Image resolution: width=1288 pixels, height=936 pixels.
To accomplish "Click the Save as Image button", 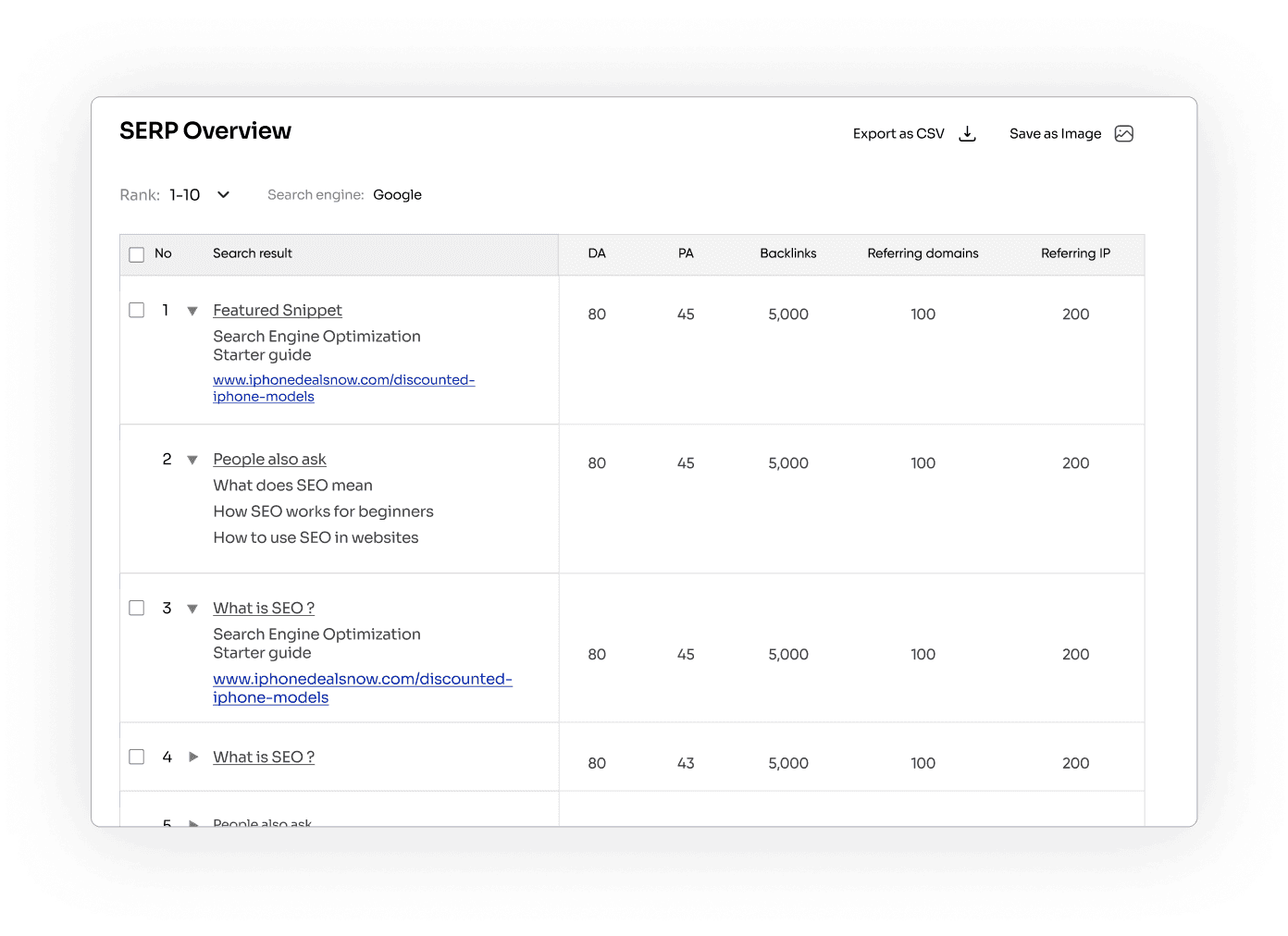I will (x=1055, y=133).
